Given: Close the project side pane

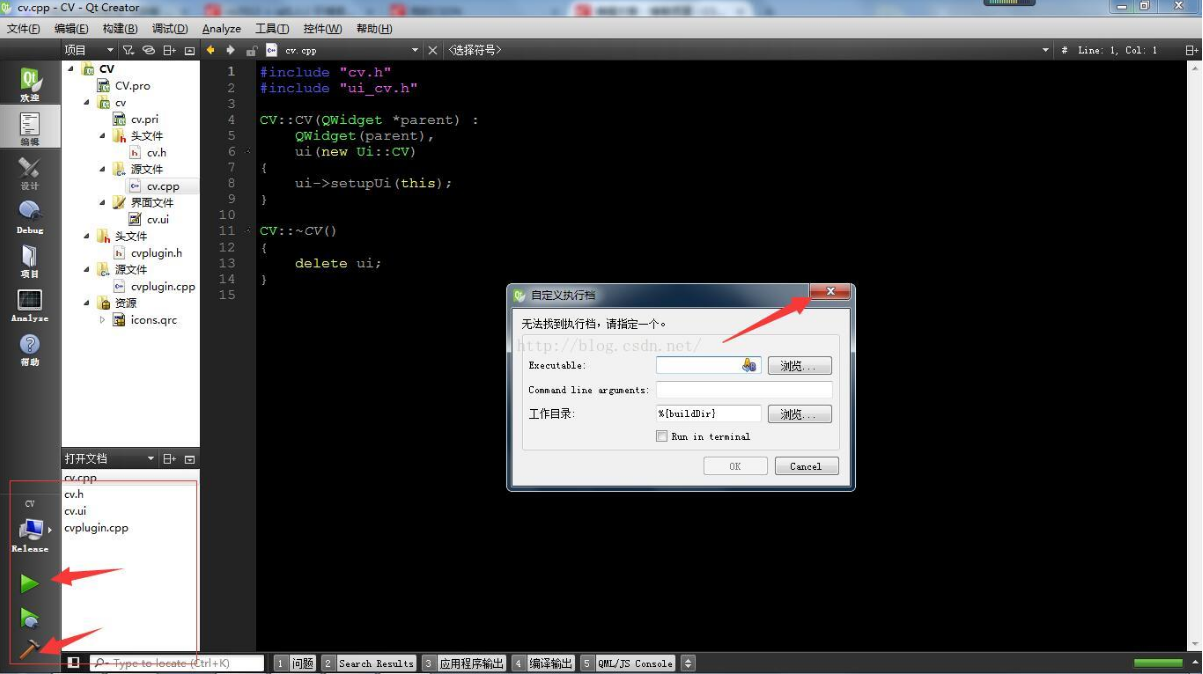Looking at the screenshot, I should 189,50.
